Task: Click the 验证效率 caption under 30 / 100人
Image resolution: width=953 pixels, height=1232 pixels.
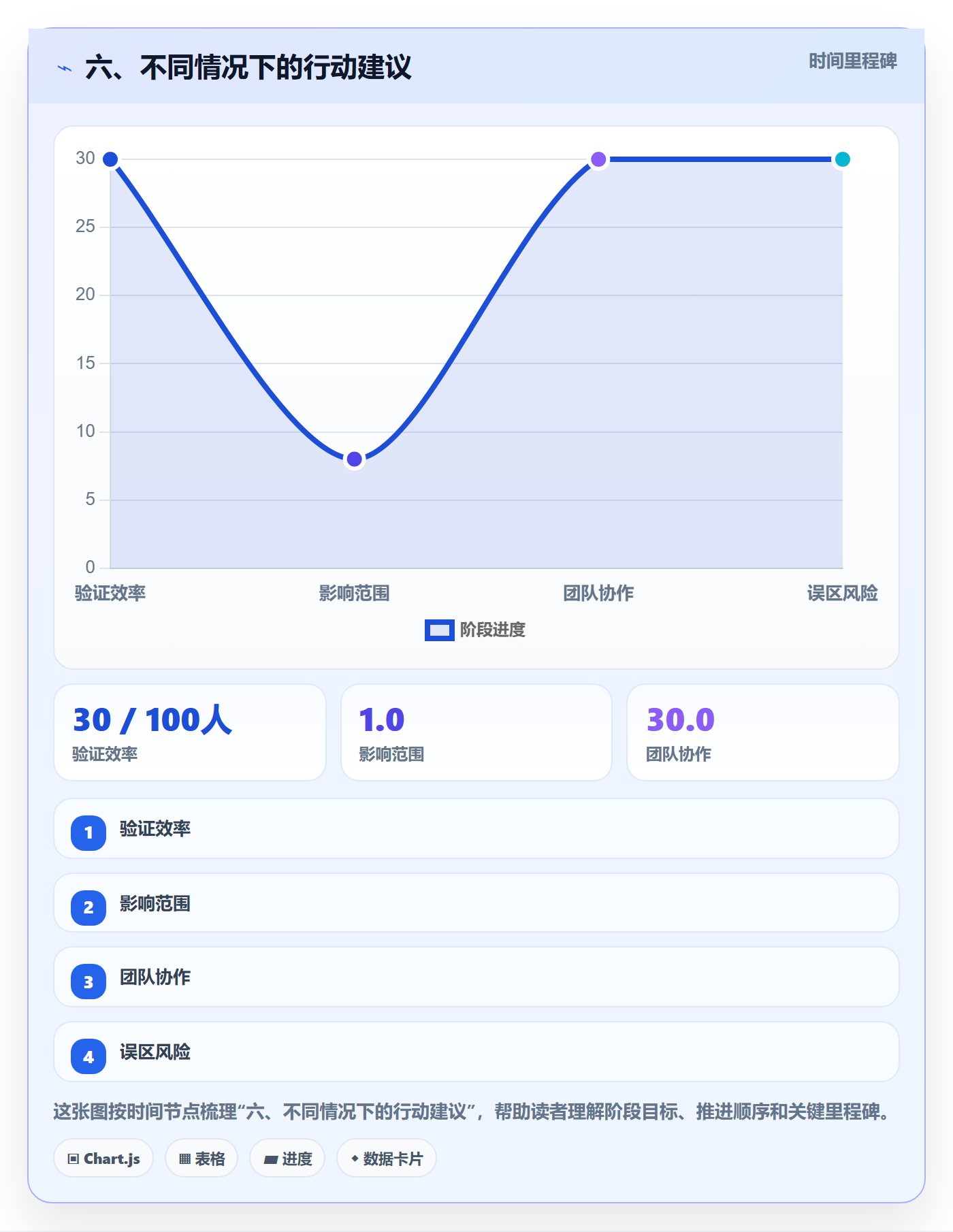Action: tap(105, 754)
